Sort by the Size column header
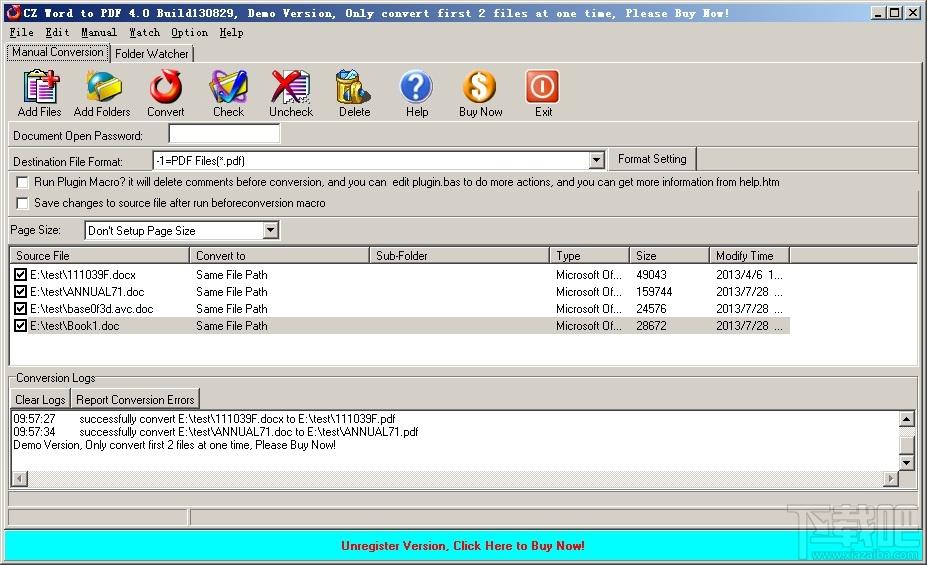Viewport: 927px width, 565px height. coord(669,255)
